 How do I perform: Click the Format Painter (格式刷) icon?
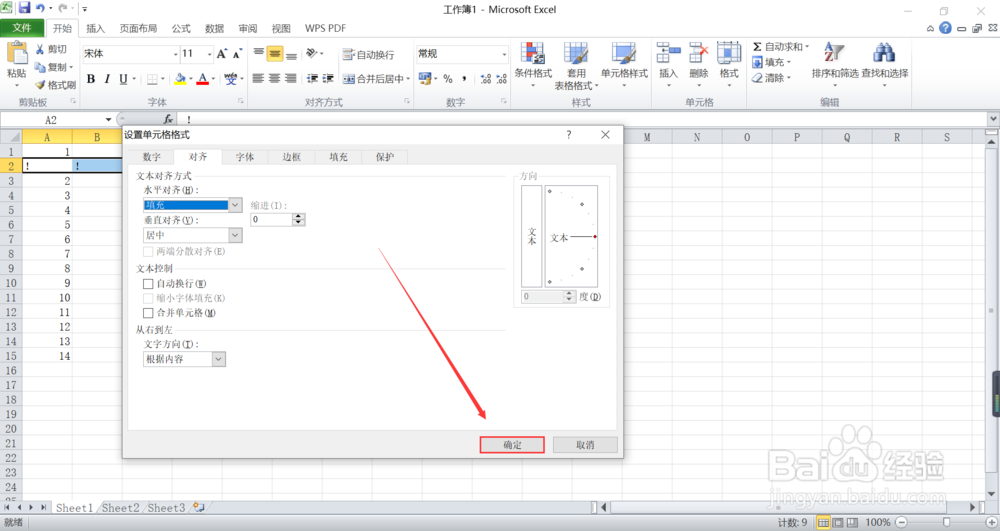[x=40, y=85]
